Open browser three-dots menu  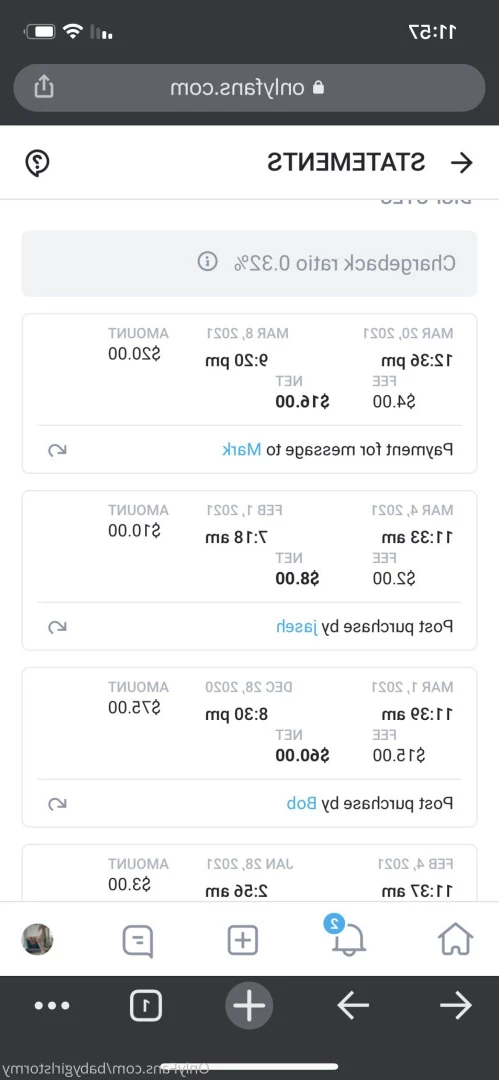[52, 1006]
